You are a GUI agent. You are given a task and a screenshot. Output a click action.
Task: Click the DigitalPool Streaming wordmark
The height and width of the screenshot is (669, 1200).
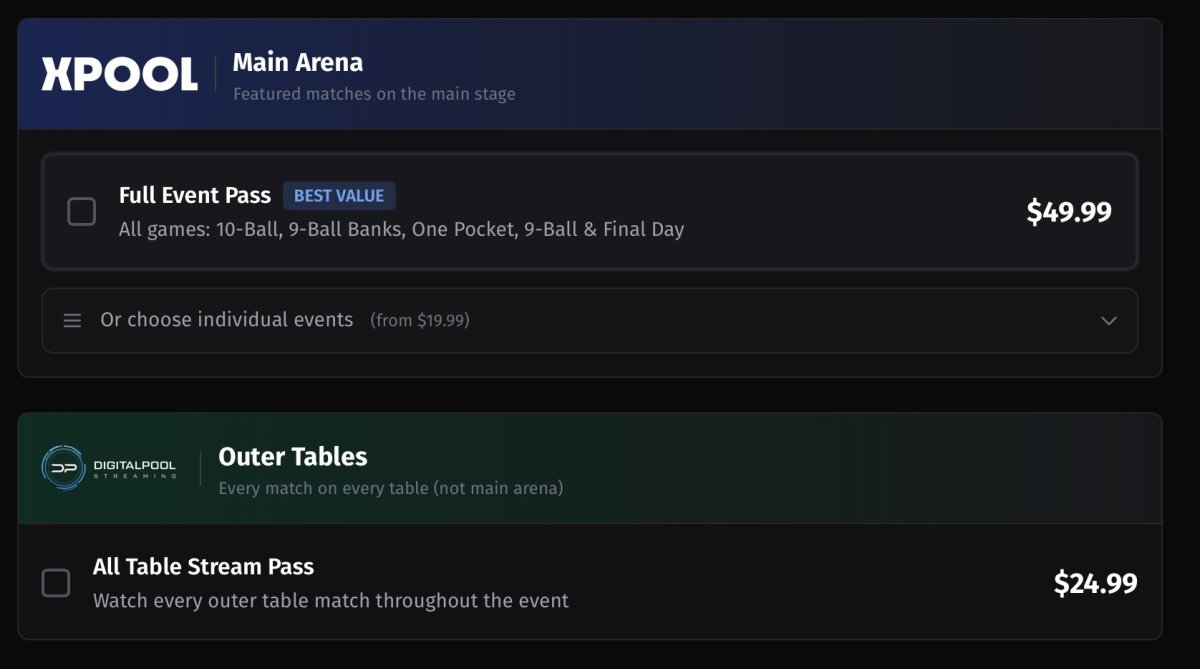136,469
